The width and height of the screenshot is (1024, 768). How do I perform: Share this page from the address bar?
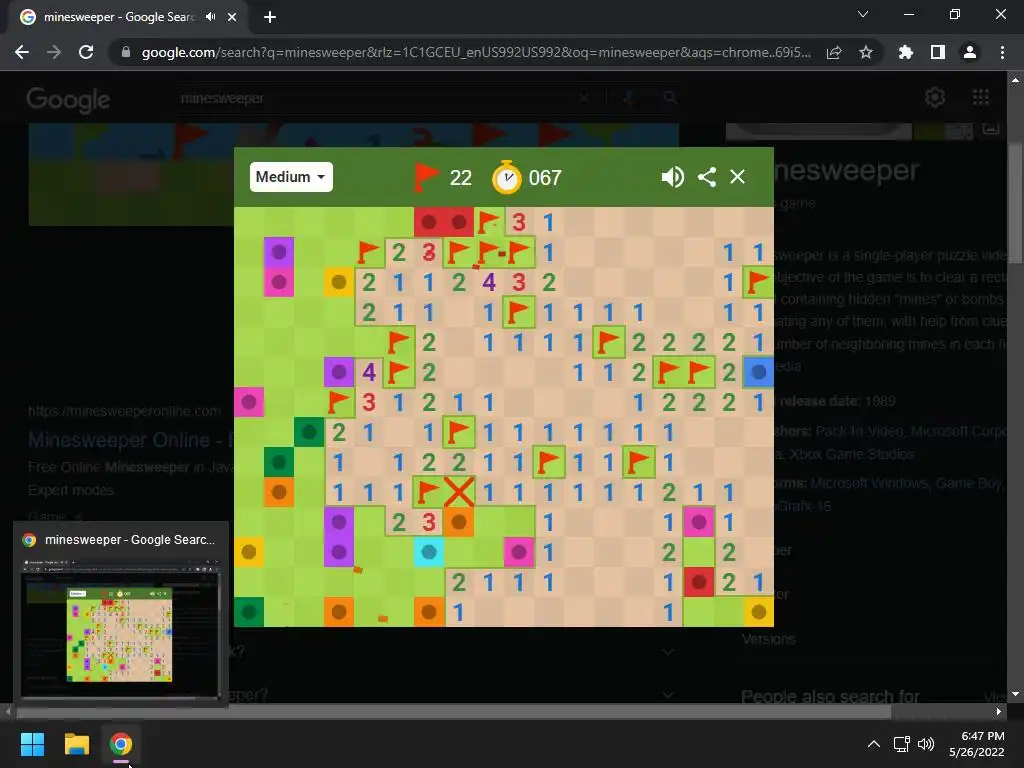834,52
